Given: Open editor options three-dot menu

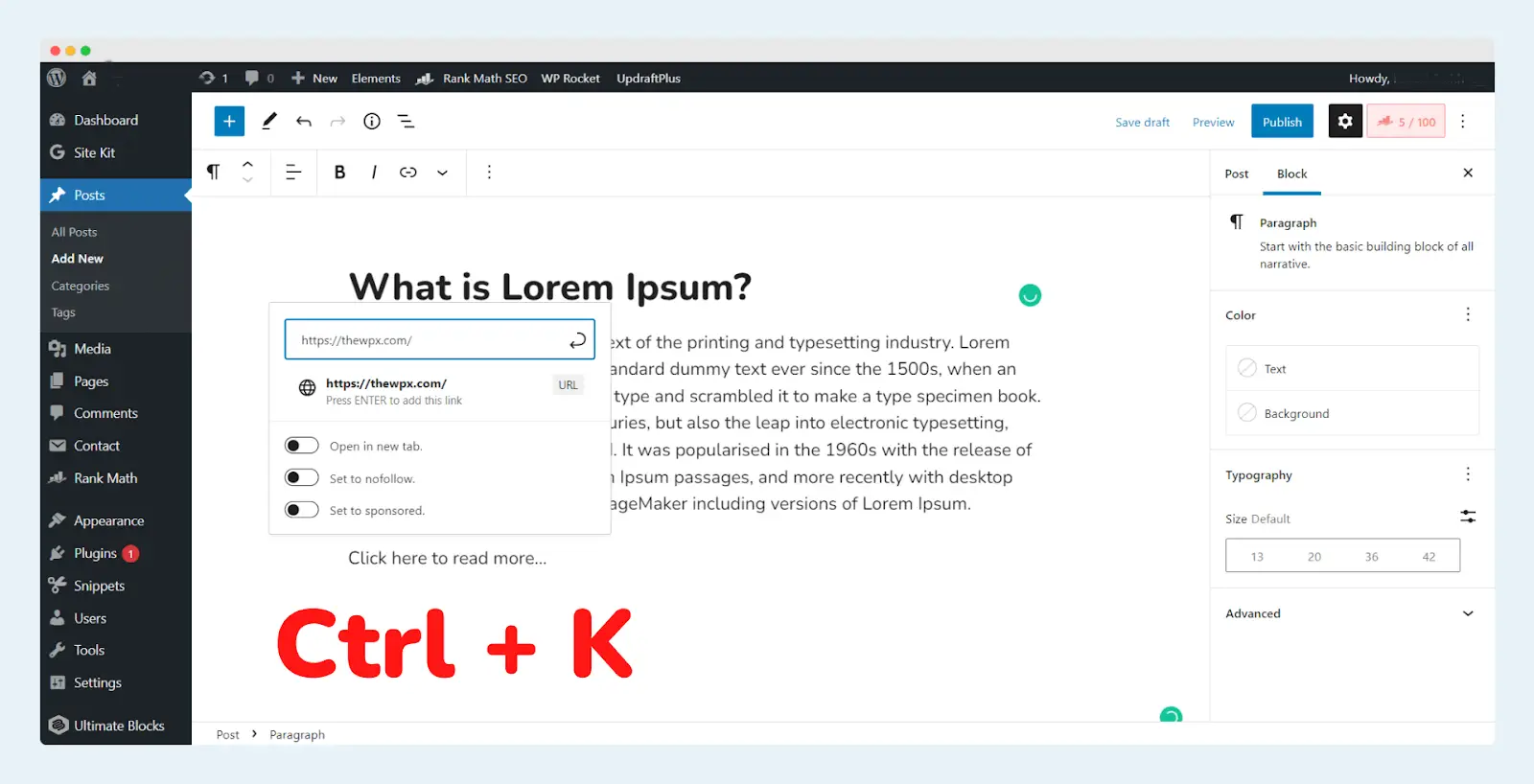Looking at the screenshot, I should click(1463, 121).
